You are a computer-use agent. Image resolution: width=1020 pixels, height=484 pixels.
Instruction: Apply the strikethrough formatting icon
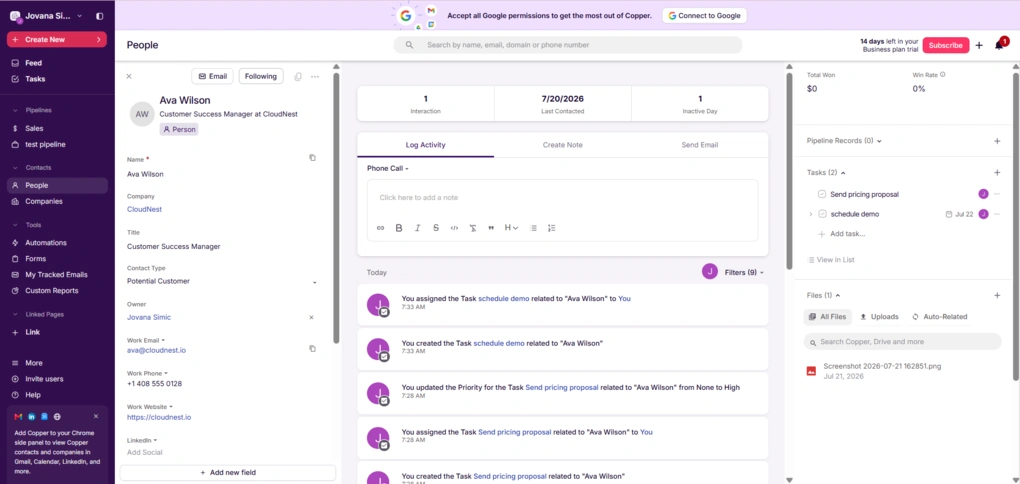436,228
